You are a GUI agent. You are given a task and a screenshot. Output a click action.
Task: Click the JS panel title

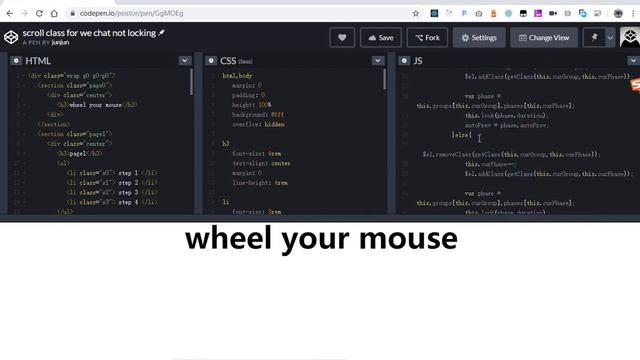click(418, 61)
